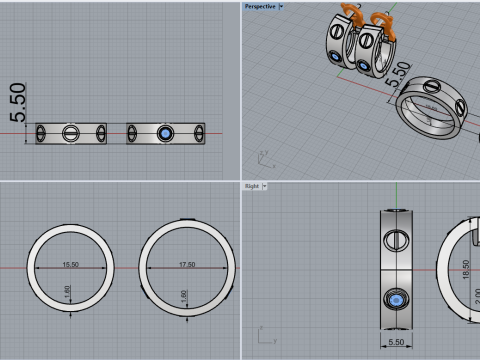Select the 5.50 dimension in Perspective viewport

tap(398, 74)
